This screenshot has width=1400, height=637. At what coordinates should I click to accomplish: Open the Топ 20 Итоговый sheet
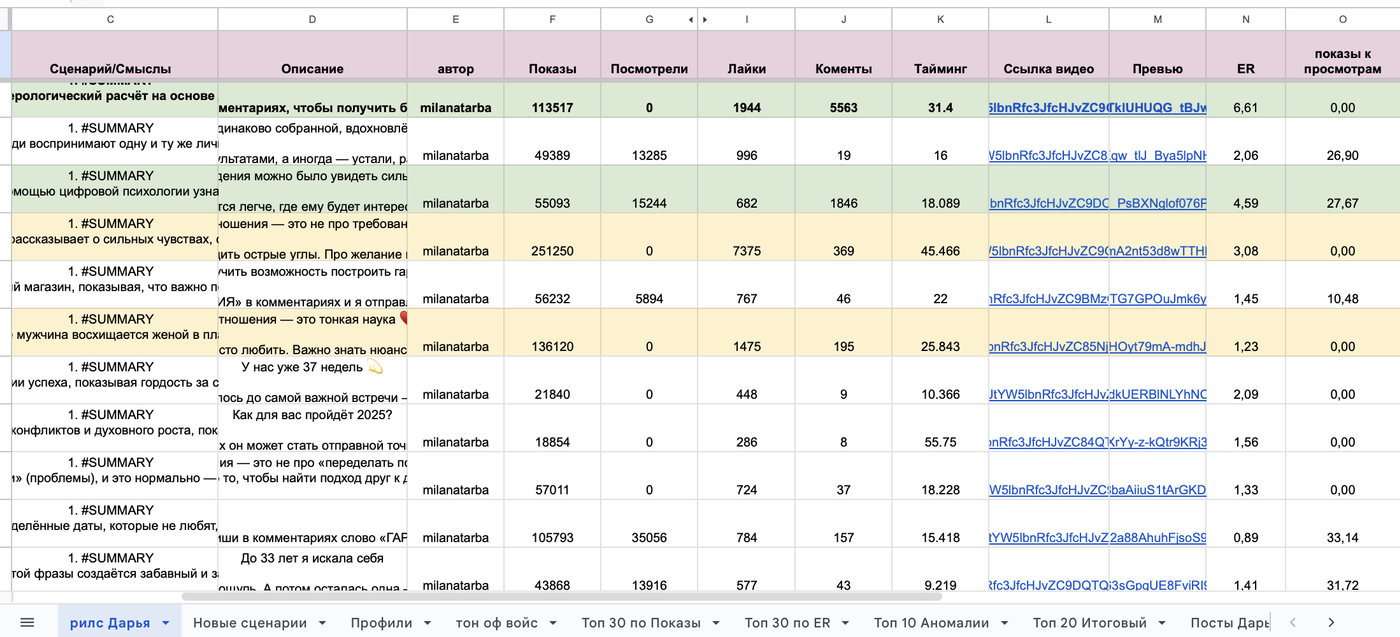click(x=1089, y=622)
